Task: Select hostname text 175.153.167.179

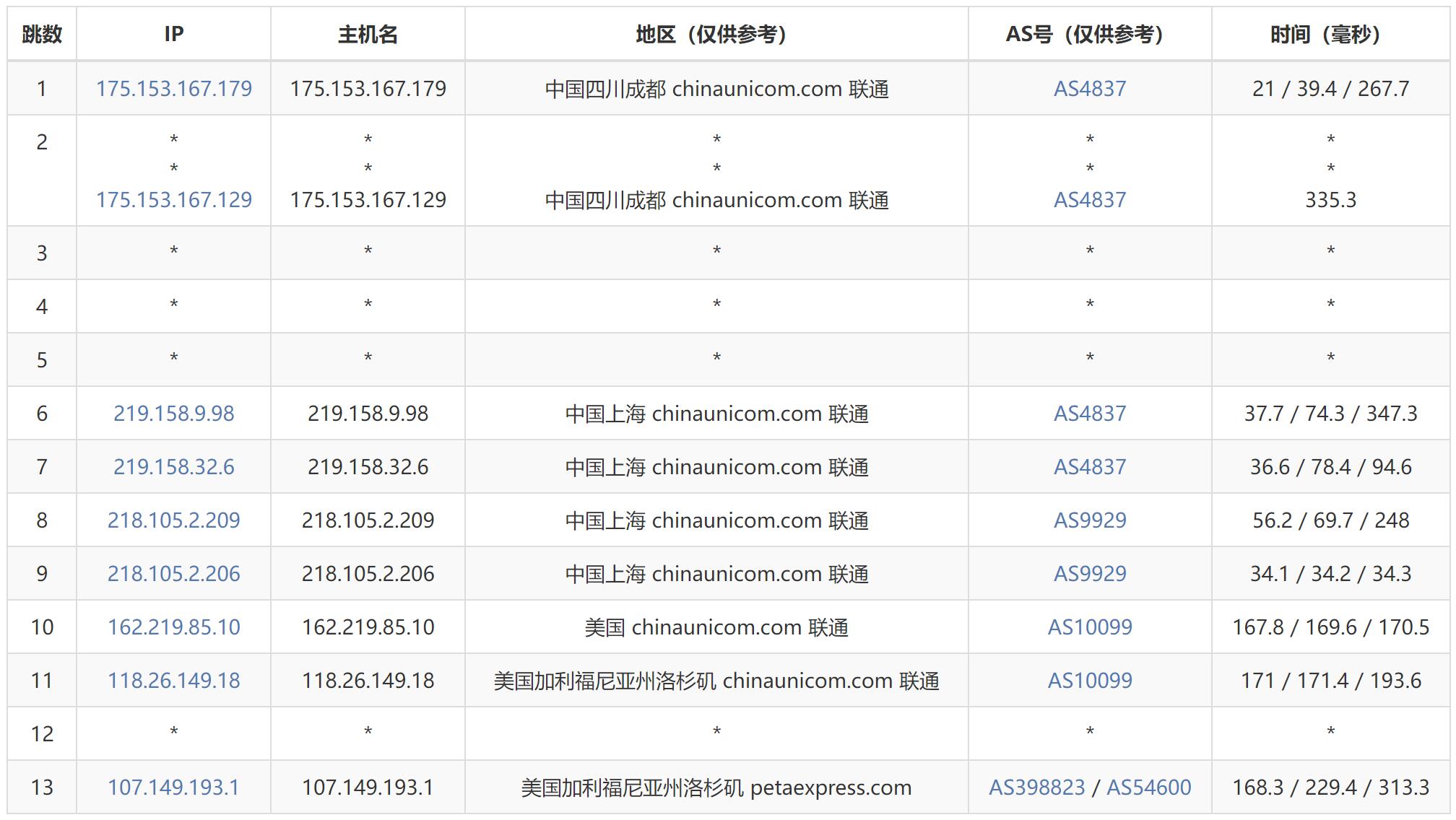Action: click(368, 89)
